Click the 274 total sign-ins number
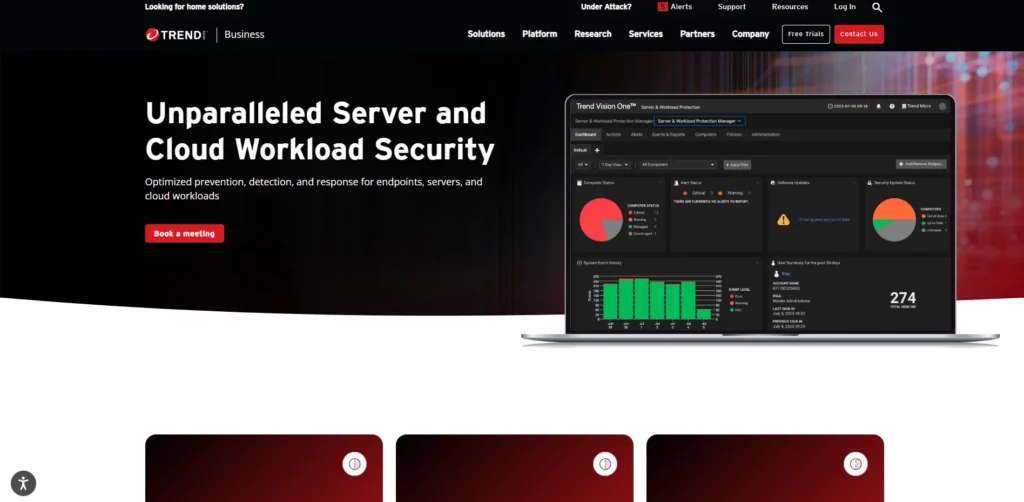Viewport: 1024px width, 502px height. click(x=903, y=298)
